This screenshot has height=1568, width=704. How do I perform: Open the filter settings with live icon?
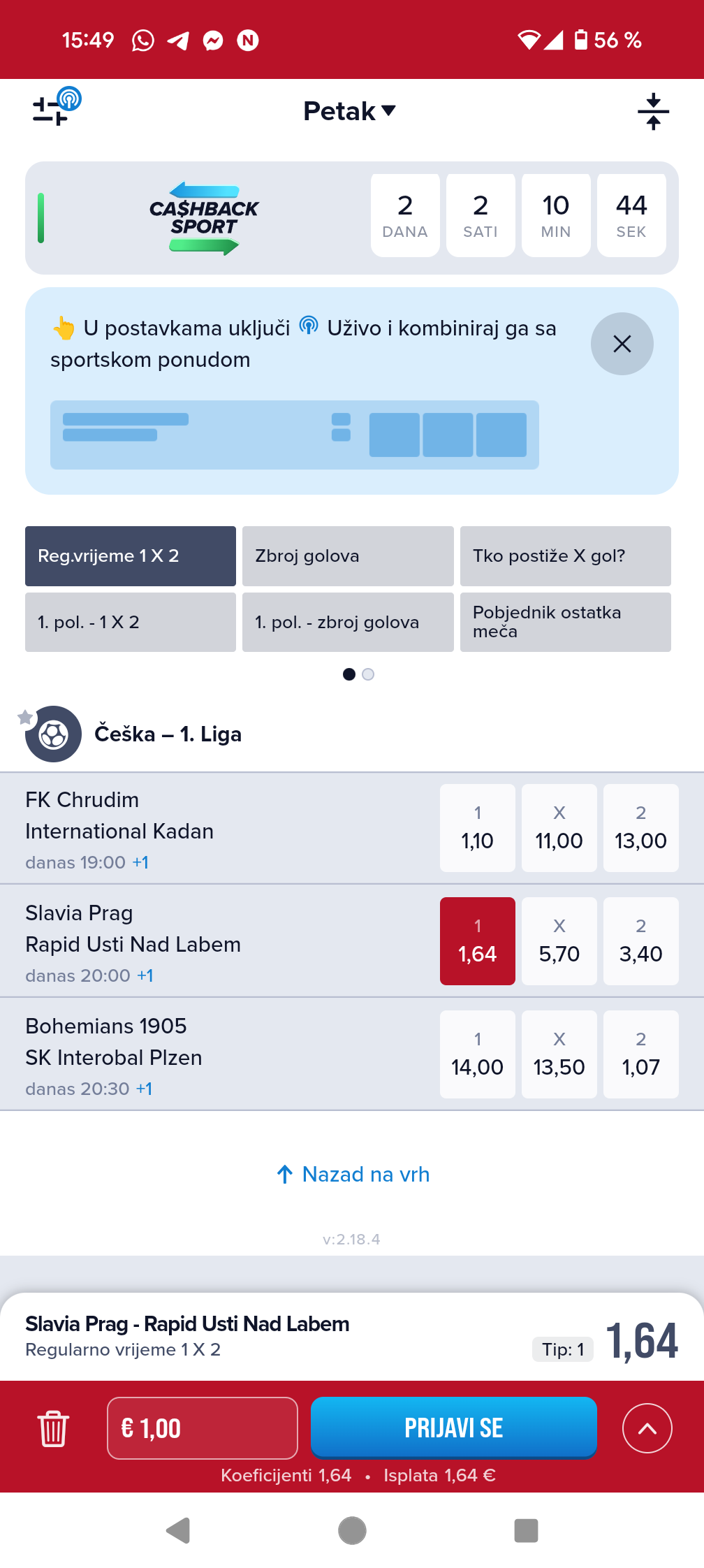point(57,106)
